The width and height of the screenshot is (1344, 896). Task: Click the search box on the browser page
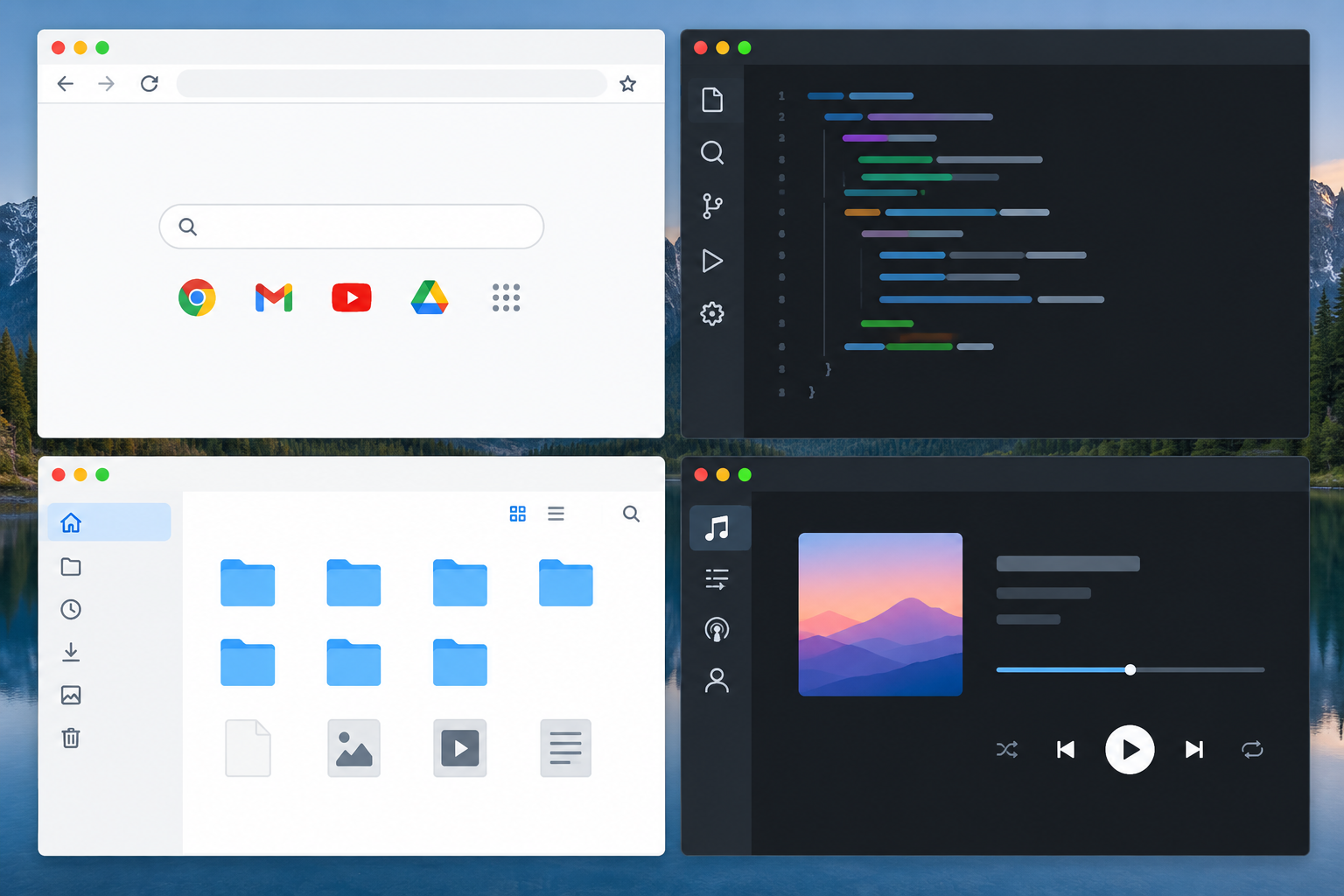(352, 227)
